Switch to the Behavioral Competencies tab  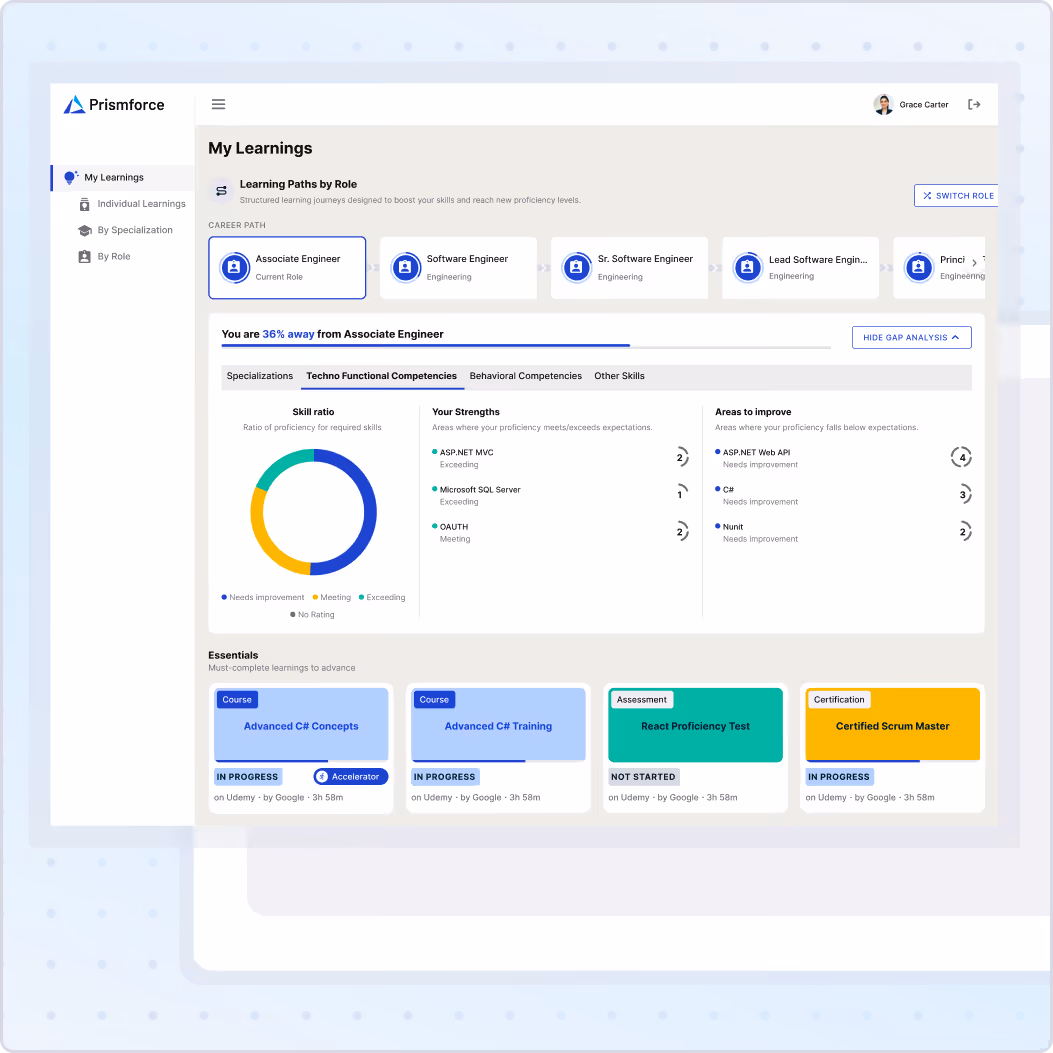pos(526,376)
